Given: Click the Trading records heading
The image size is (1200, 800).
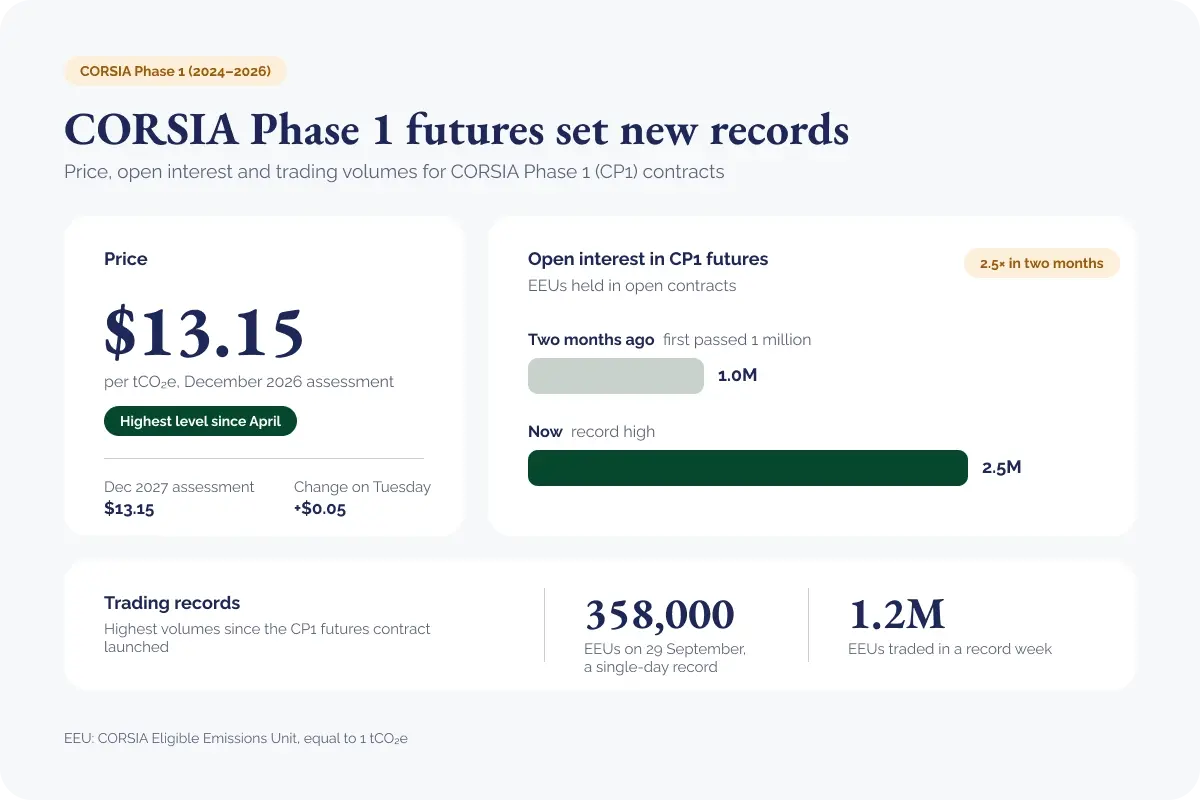Looking at the screenshot, I should 172,603.
